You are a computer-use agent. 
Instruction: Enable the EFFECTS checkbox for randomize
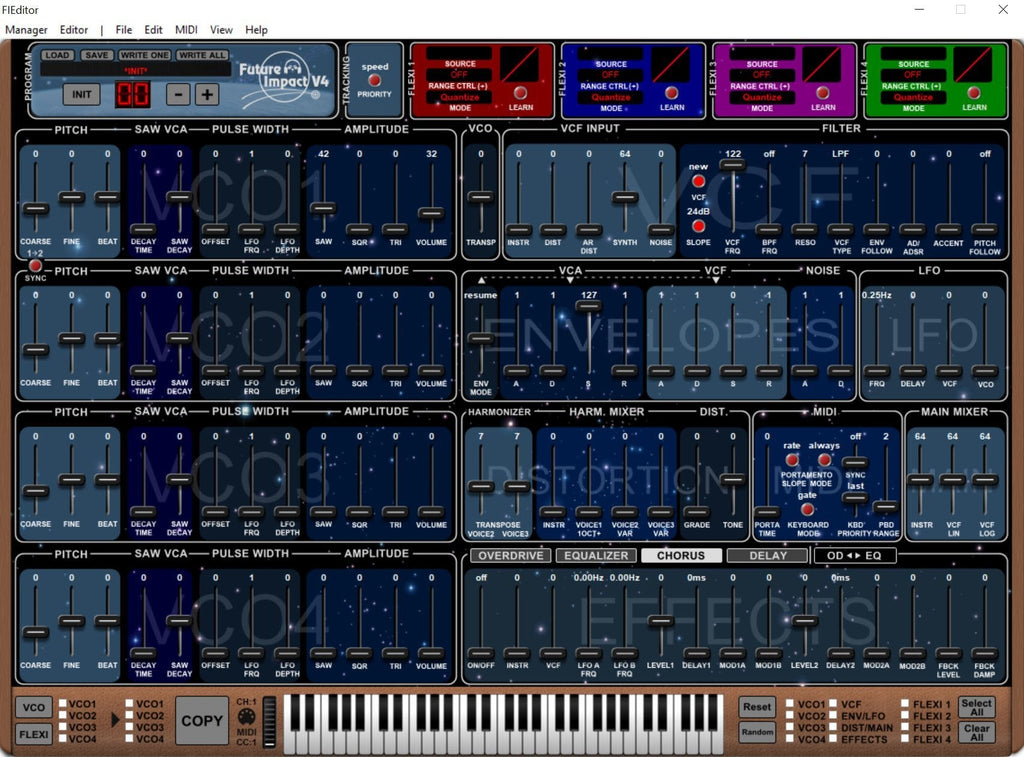(833, 739)
